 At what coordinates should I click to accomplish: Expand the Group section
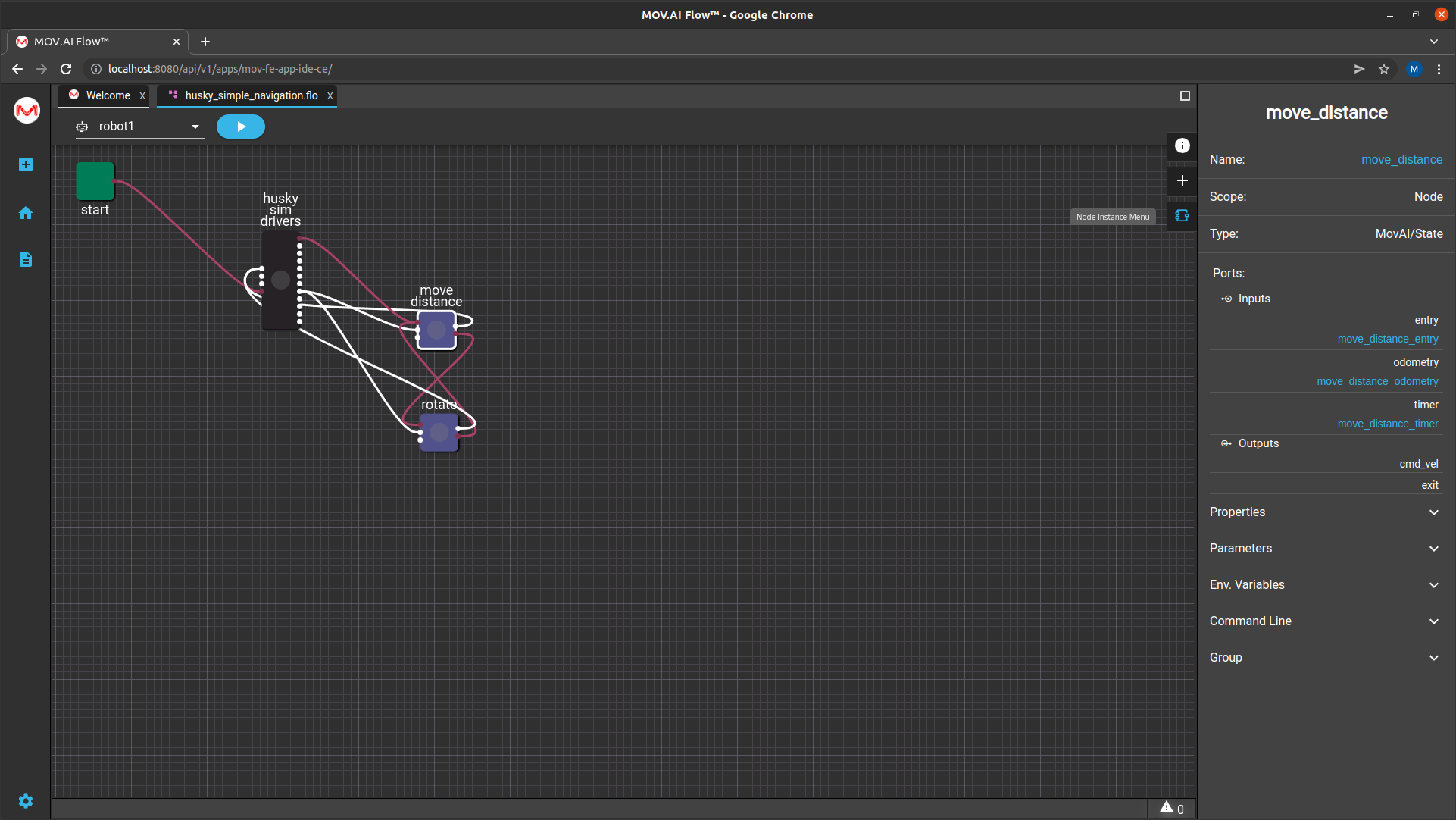coord(1326,658)
